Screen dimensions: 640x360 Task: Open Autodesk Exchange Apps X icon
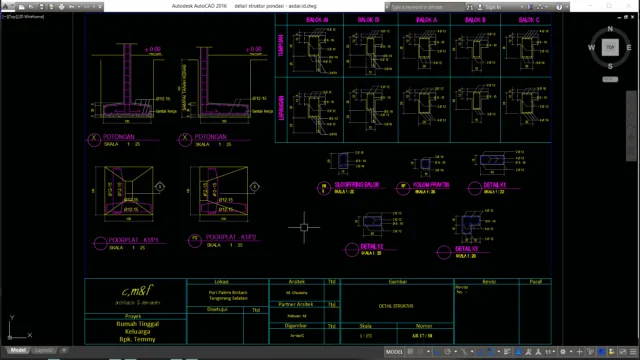click(x=530, y=7)
